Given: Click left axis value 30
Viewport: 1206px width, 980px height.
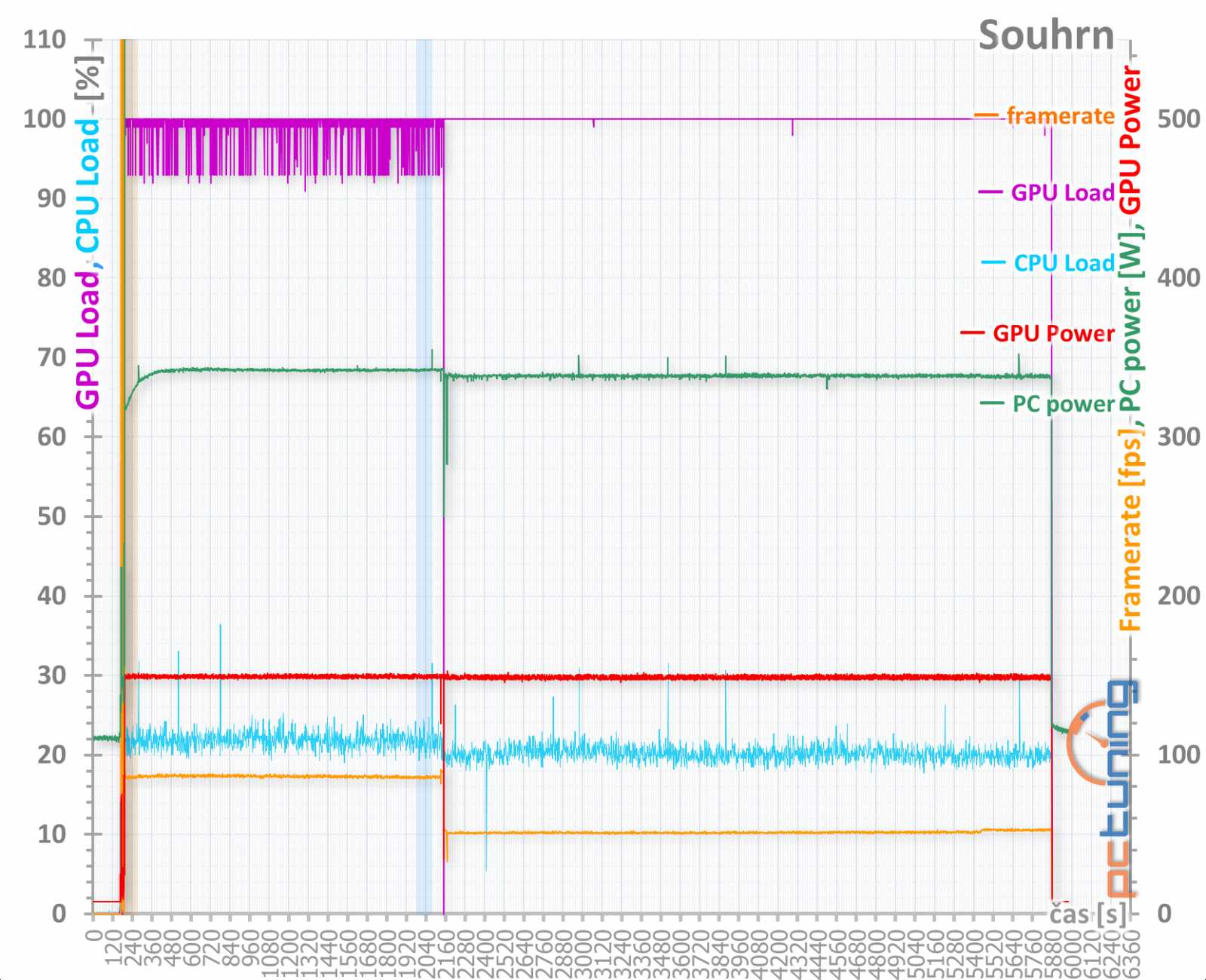Looking at the screenshot, I should (52, 675).
